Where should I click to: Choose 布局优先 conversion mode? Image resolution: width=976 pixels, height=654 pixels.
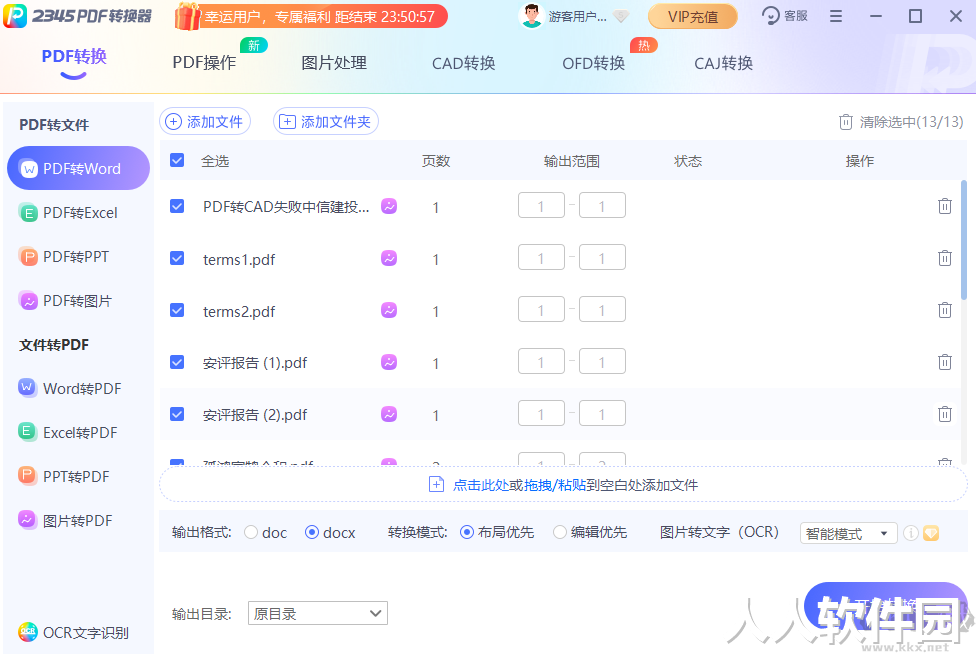pos(467,532)
